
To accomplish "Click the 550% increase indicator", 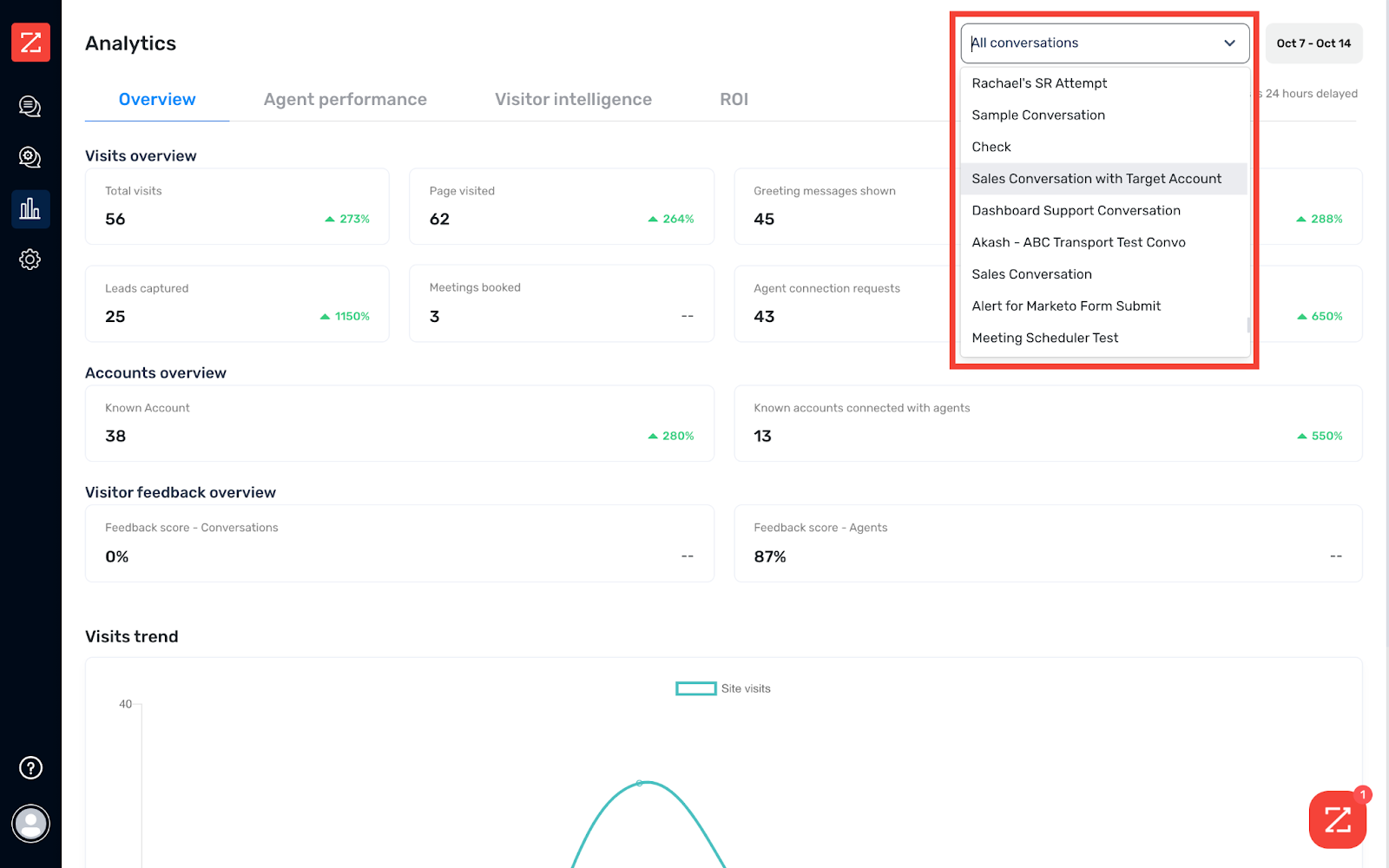I will coord(1320,437).
